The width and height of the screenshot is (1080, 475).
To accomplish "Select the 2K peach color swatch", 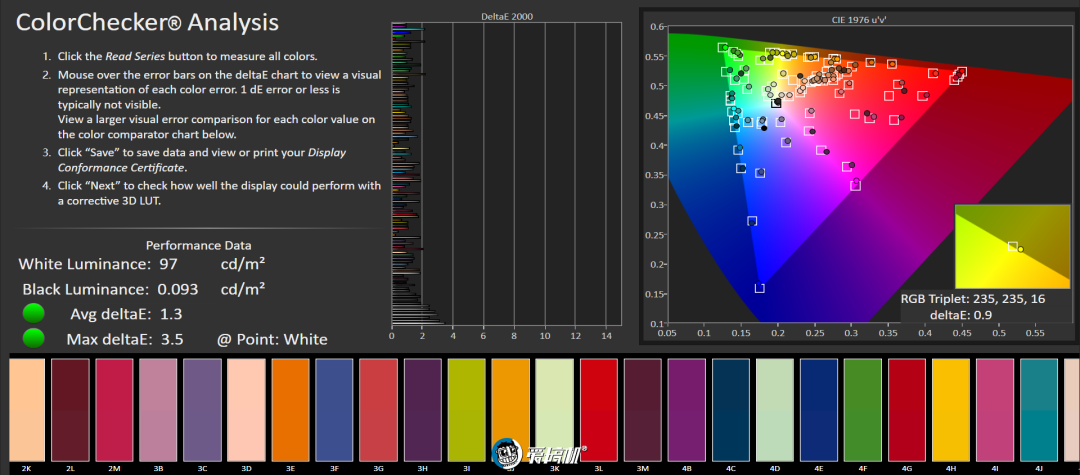I will 27,410.
